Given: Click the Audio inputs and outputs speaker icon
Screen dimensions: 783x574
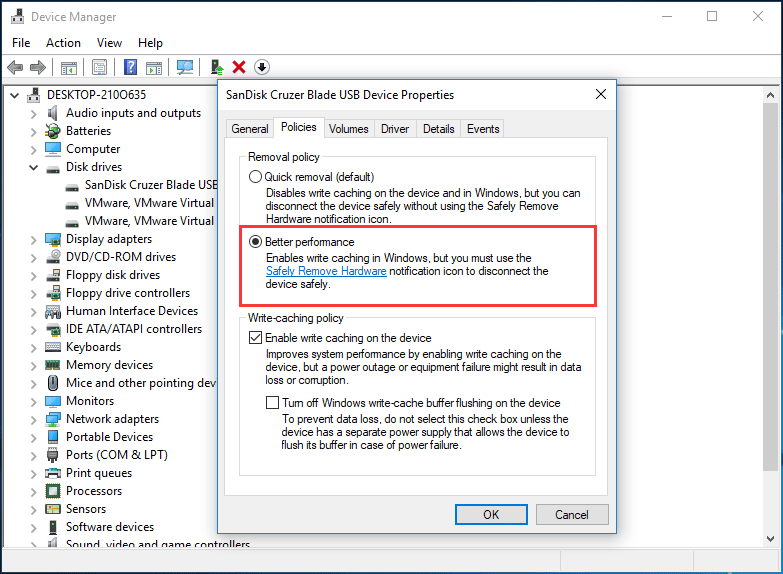Looking at the screenshot, I should (x=52, y=113).
